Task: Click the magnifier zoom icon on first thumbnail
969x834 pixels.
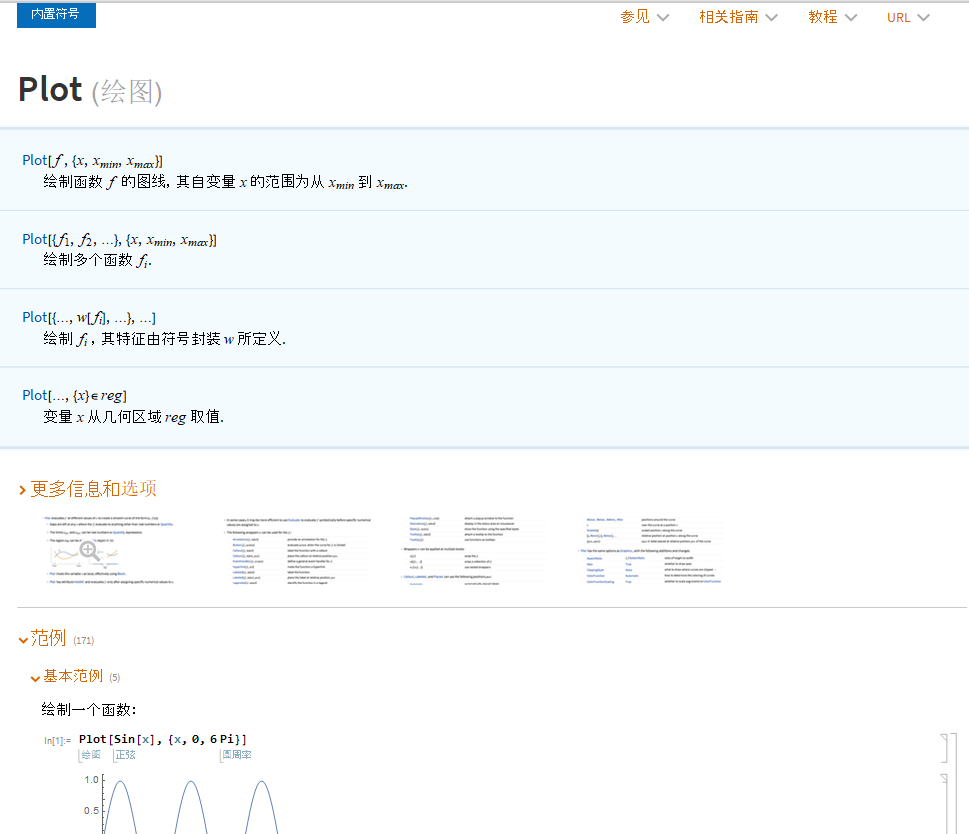Action: [89, 550]
